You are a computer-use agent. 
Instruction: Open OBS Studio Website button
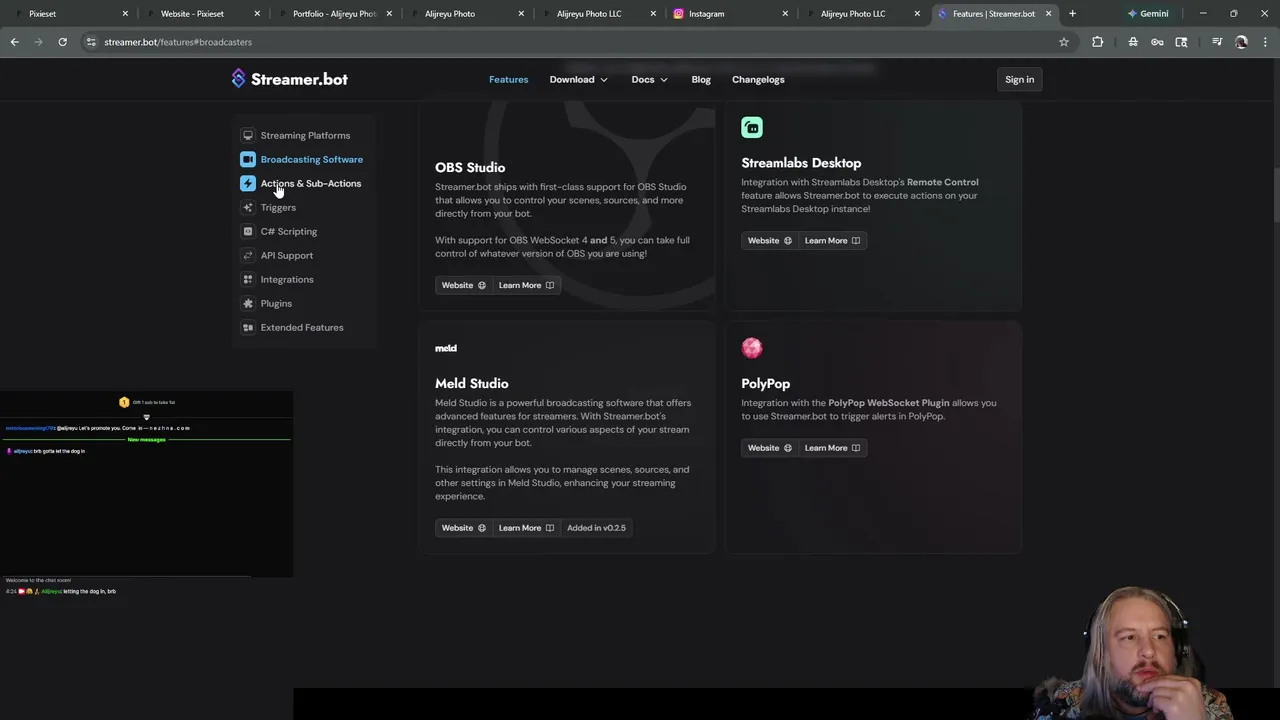463,285
